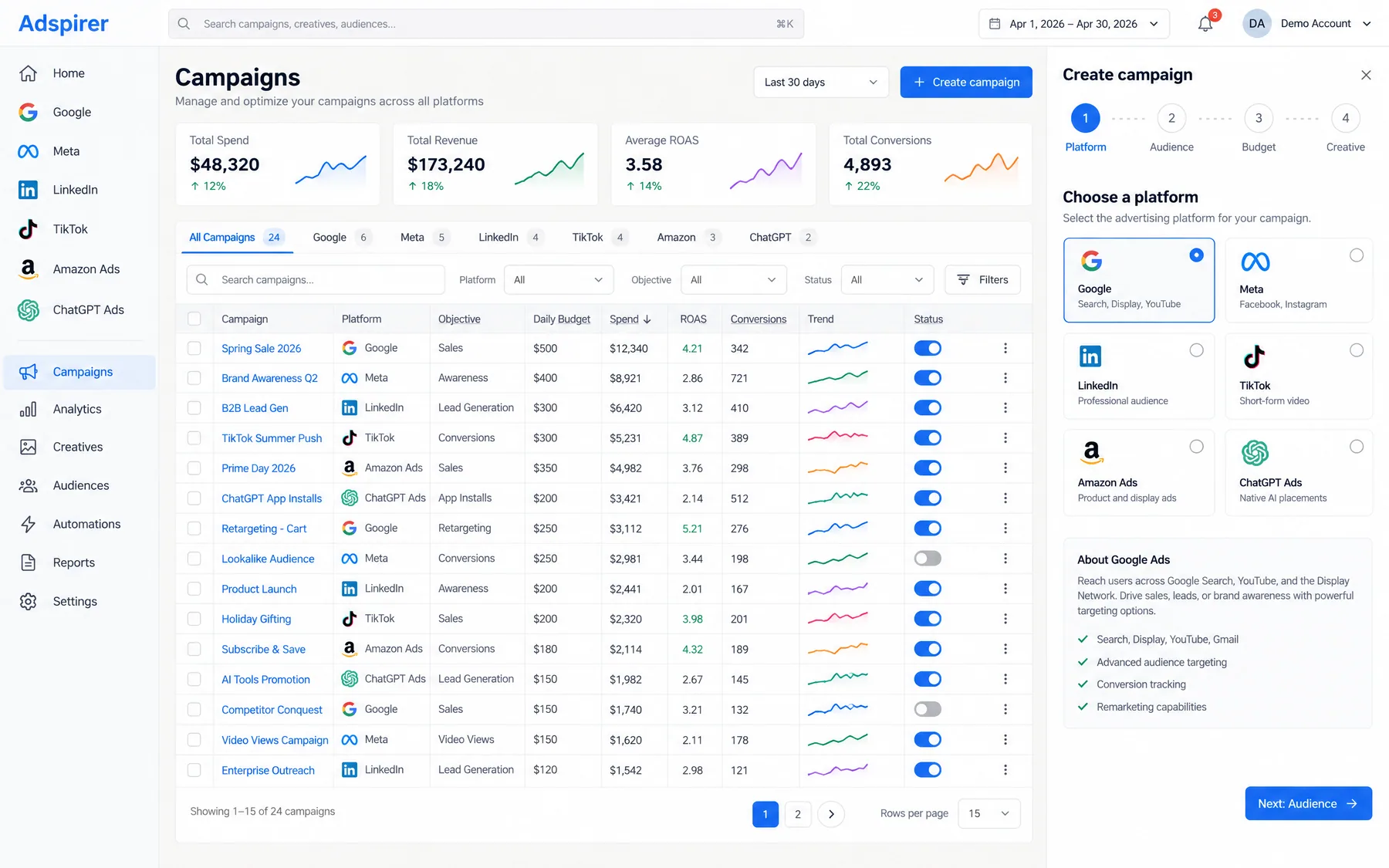Open the Filters button

tap(982, 280)
